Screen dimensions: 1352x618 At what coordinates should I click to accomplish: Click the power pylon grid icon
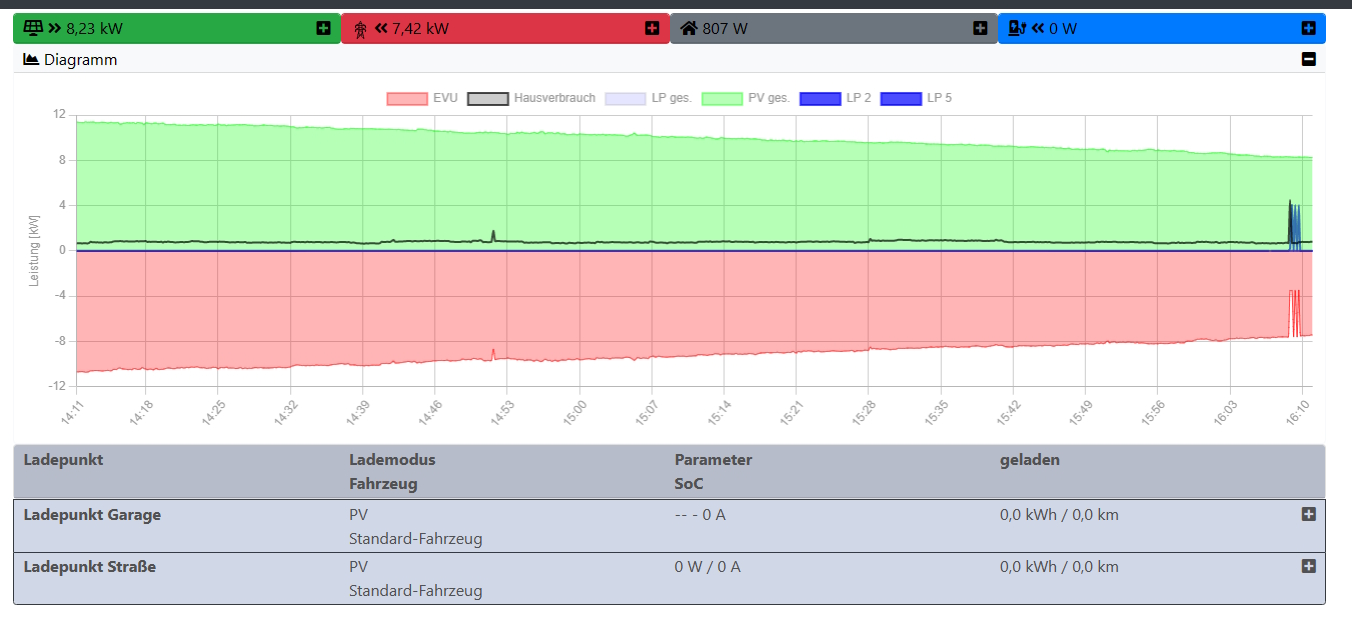360,29
